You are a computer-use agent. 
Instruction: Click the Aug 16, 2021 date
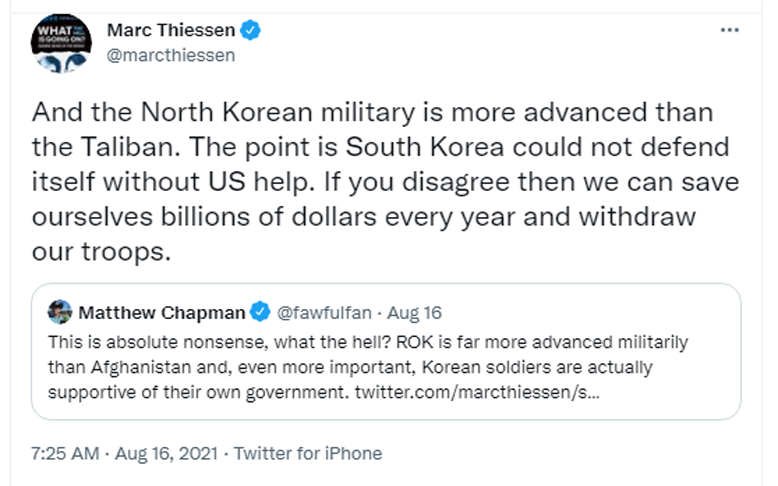point(166,453)
